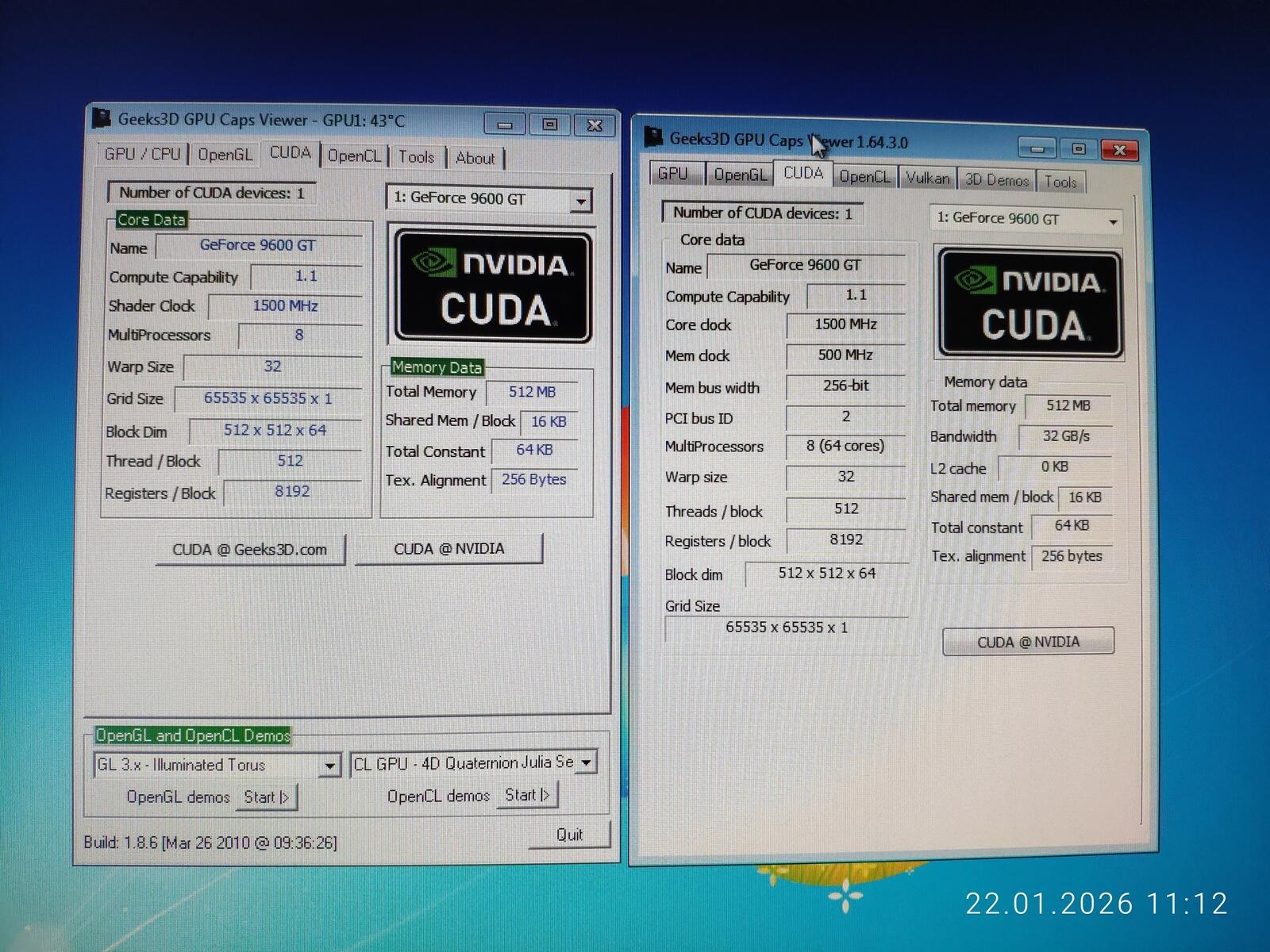Click CUDA @ NVIDIA in the 1.64.3.0 window
The image size is (1270, 952).
1029,642
